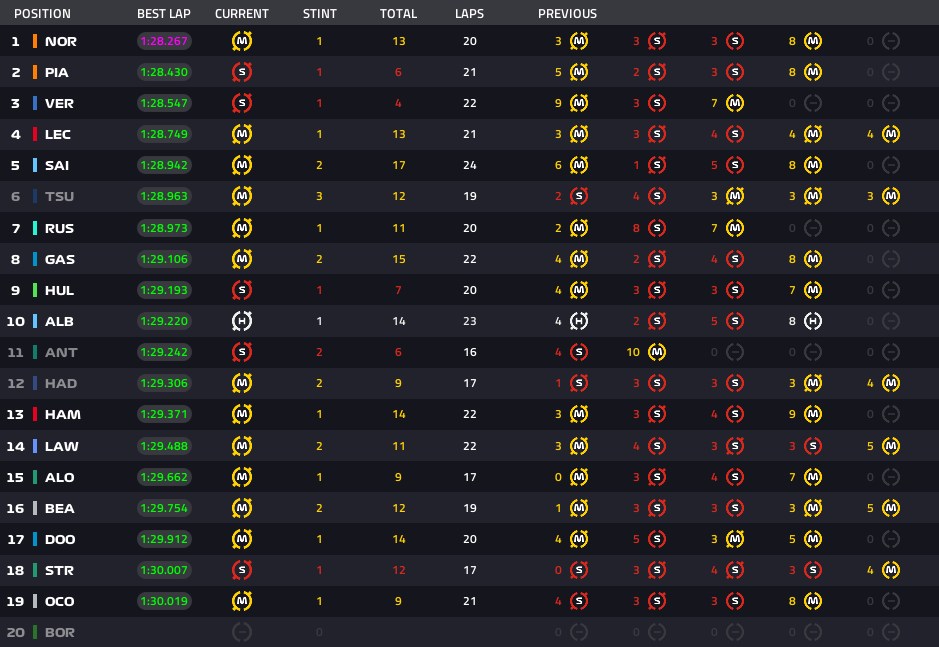Viewport: 939px width, 647px height.
Task: Click SAI's lap count 24
Action: tap(470, 165)
